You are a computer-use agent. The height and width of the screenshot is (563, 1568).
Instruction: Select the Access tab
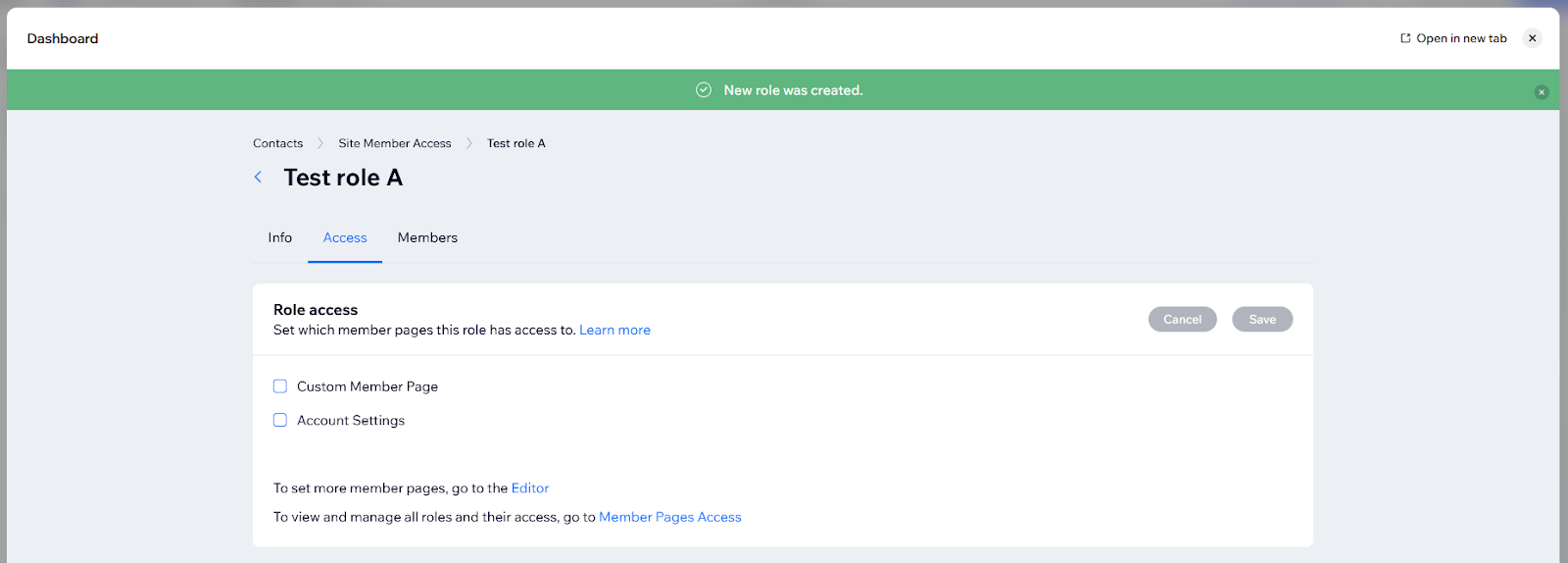point(345,238)
